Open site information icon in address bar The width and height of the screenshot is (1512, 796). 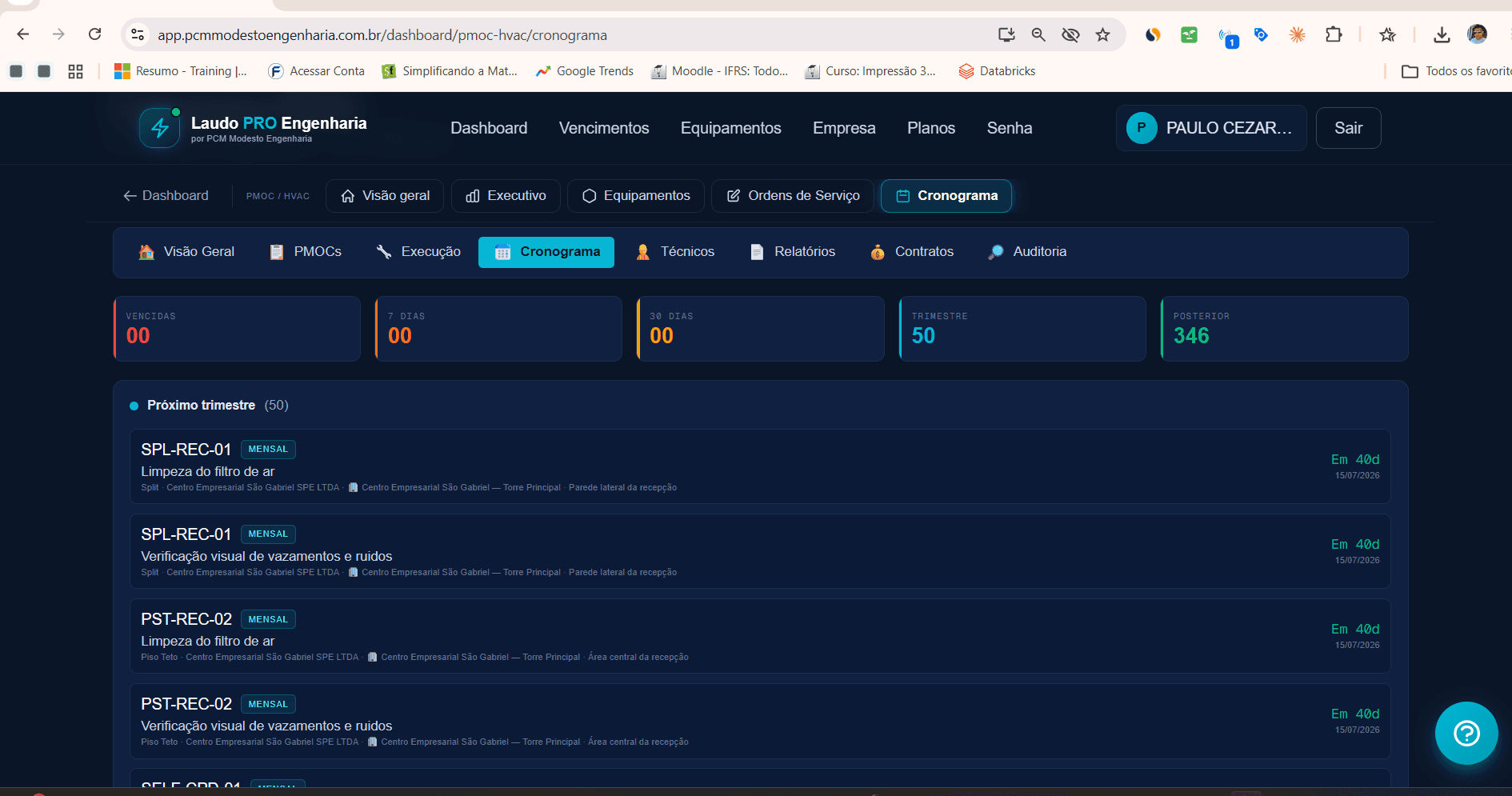[x=138, y=34]
